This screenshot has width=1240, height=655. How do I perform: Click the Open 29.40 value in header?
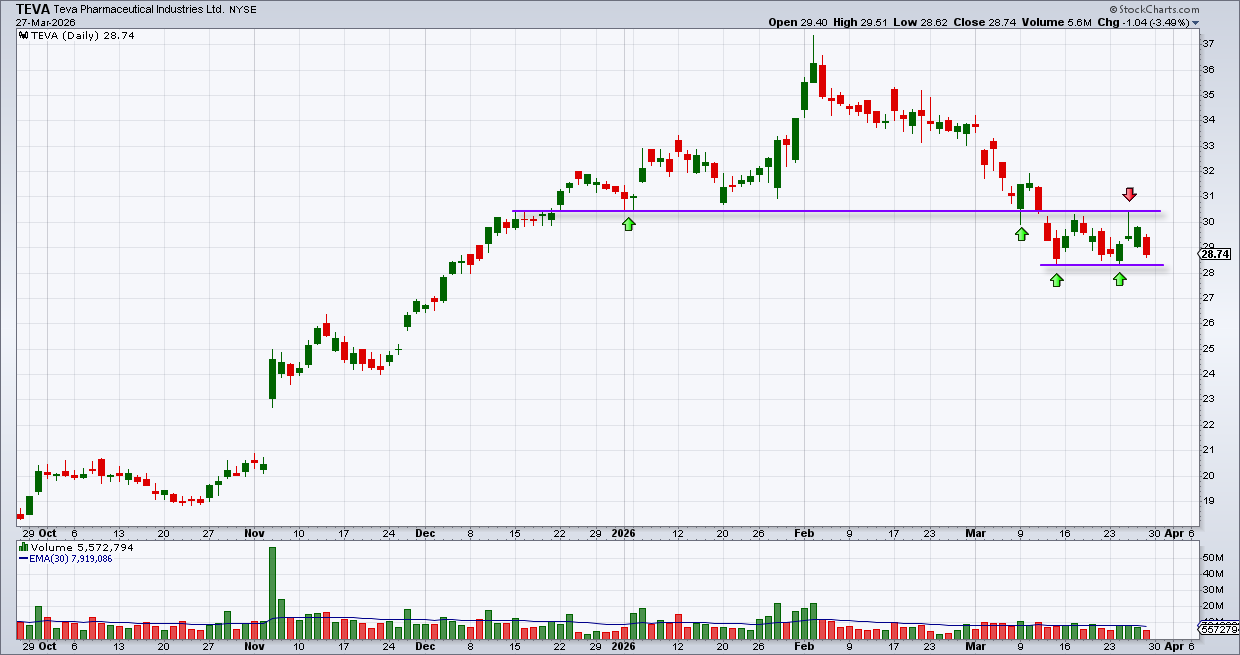(800, 22)
